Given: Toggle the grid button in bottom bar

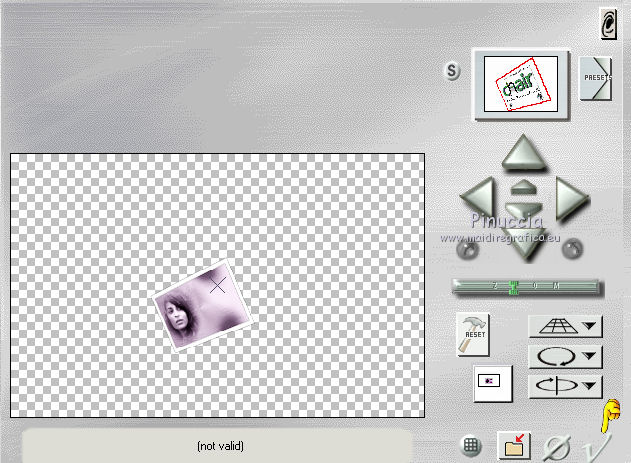Looking at the screenshot, I should [x=470, y=445].
